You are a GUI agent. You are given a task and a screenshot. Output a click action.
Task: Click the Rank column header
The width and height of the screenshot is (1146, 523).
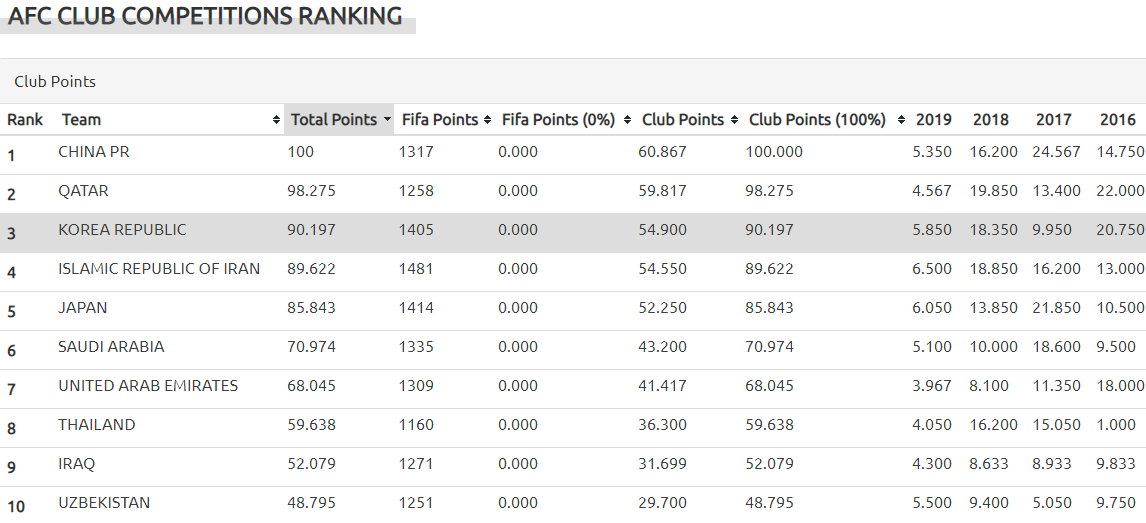click(x=25, y=120)
